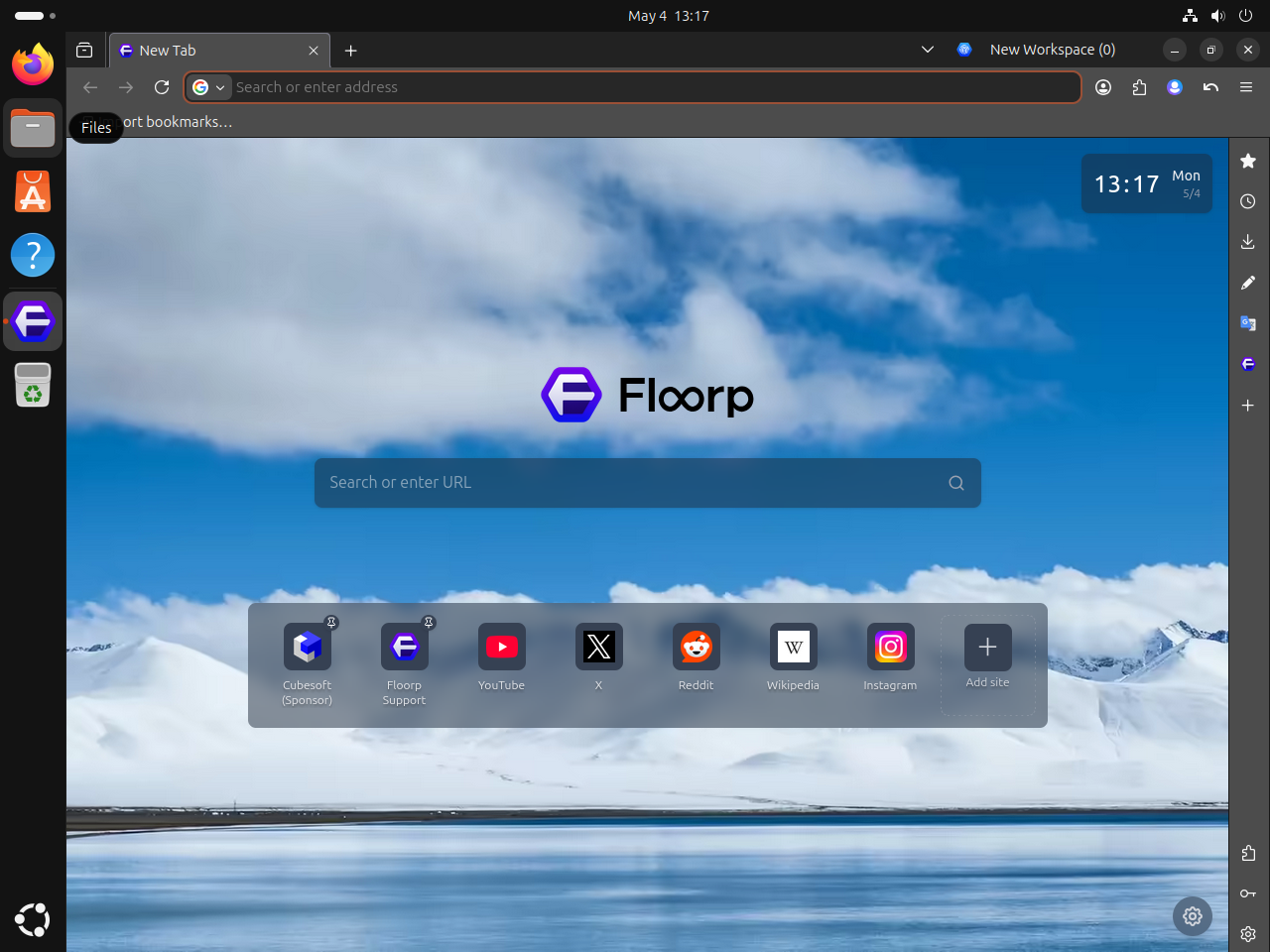1270x952 pixels.
Task: Open add-ons puzzle icon at sidebar bottom
Action: tap(1248, 853)
